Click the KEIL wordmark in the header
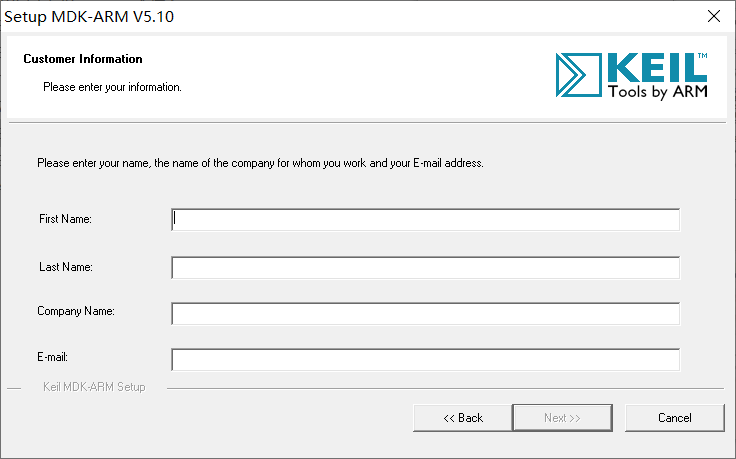The height and width of the screenshot is (459, 736). [x=655, y=68]
